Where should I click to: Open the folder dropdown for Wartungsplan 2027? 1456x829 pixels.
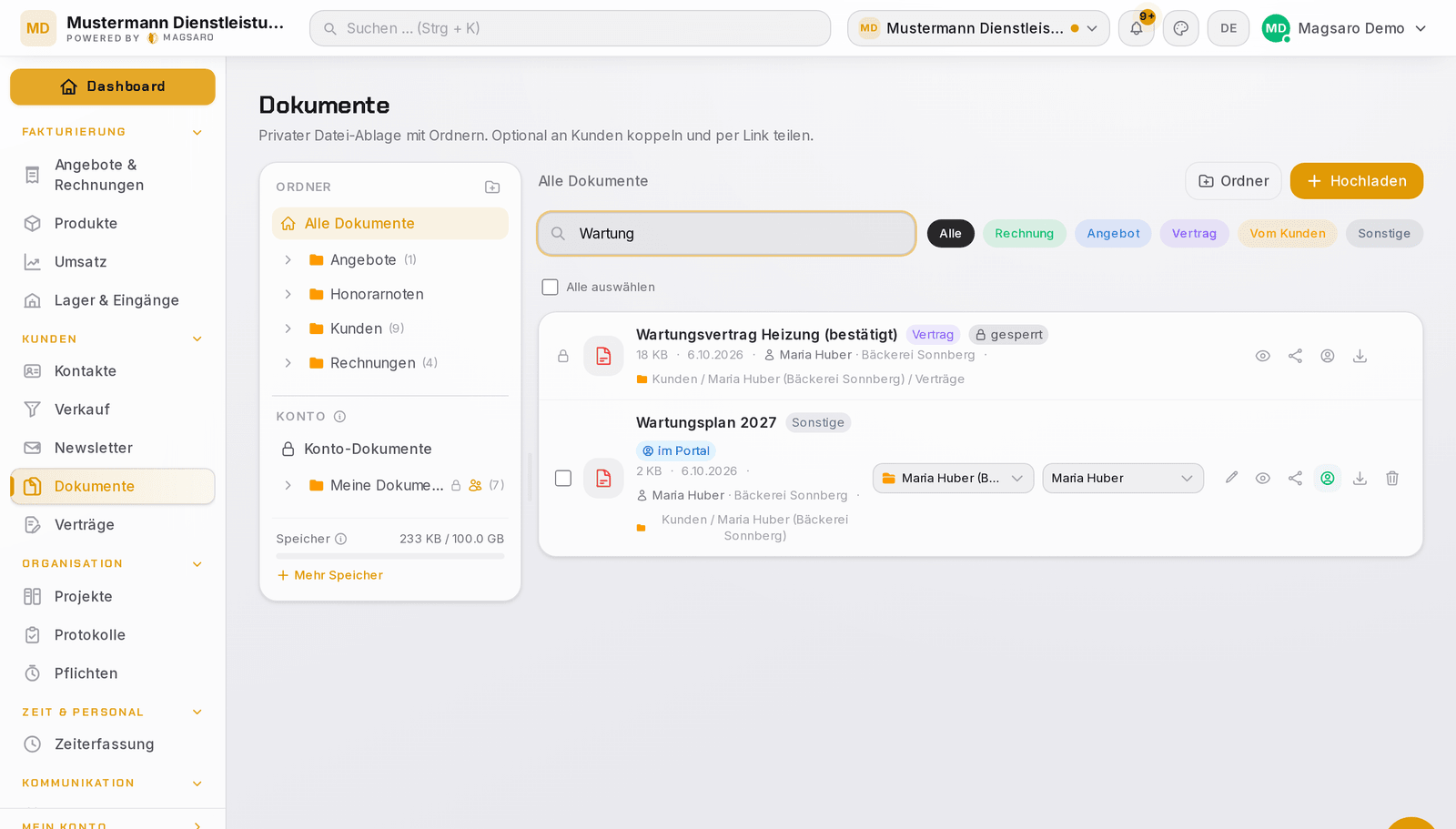954,478
